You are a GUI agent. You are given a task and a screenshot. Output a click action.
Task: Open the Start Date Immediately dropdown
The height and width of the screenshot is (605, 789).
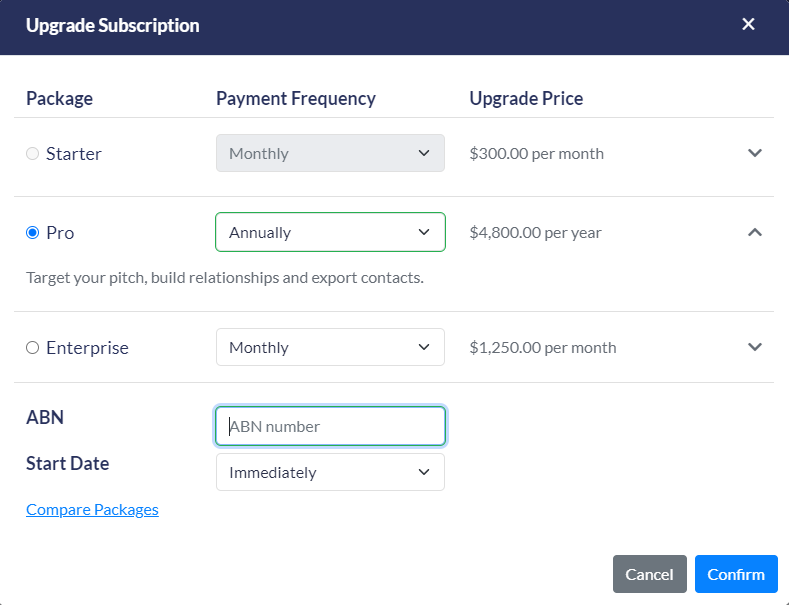(330, 472)
